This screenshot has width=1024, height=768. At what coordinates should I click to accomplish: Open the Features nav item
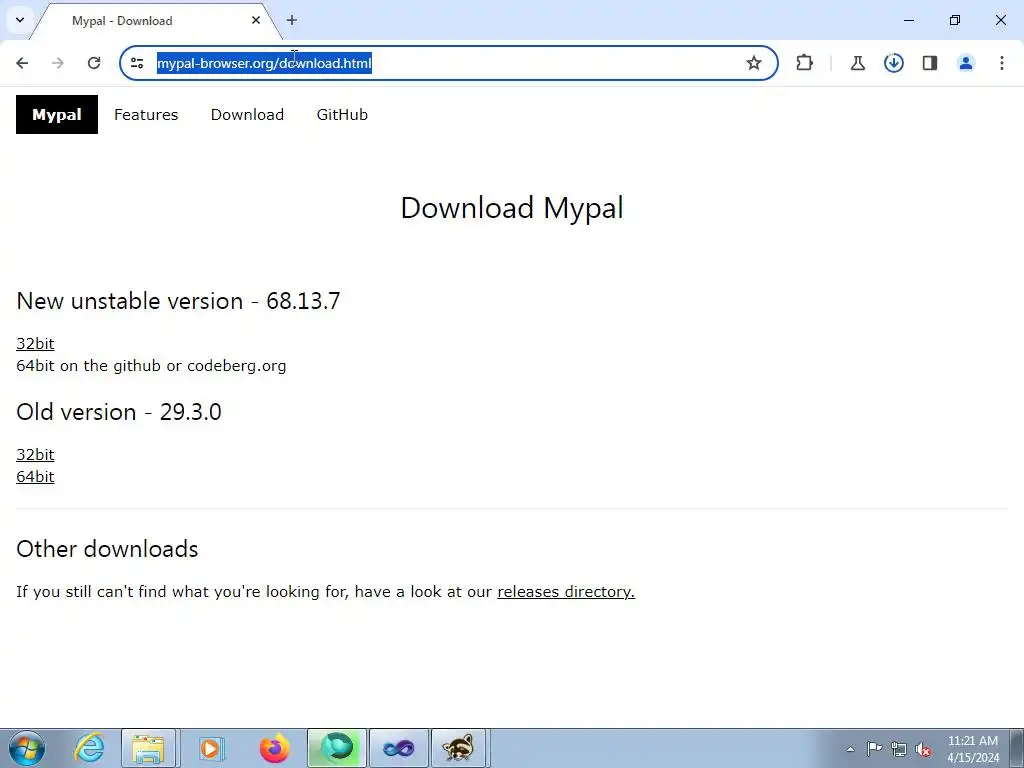pyautogui.click(x=146, y=114)
